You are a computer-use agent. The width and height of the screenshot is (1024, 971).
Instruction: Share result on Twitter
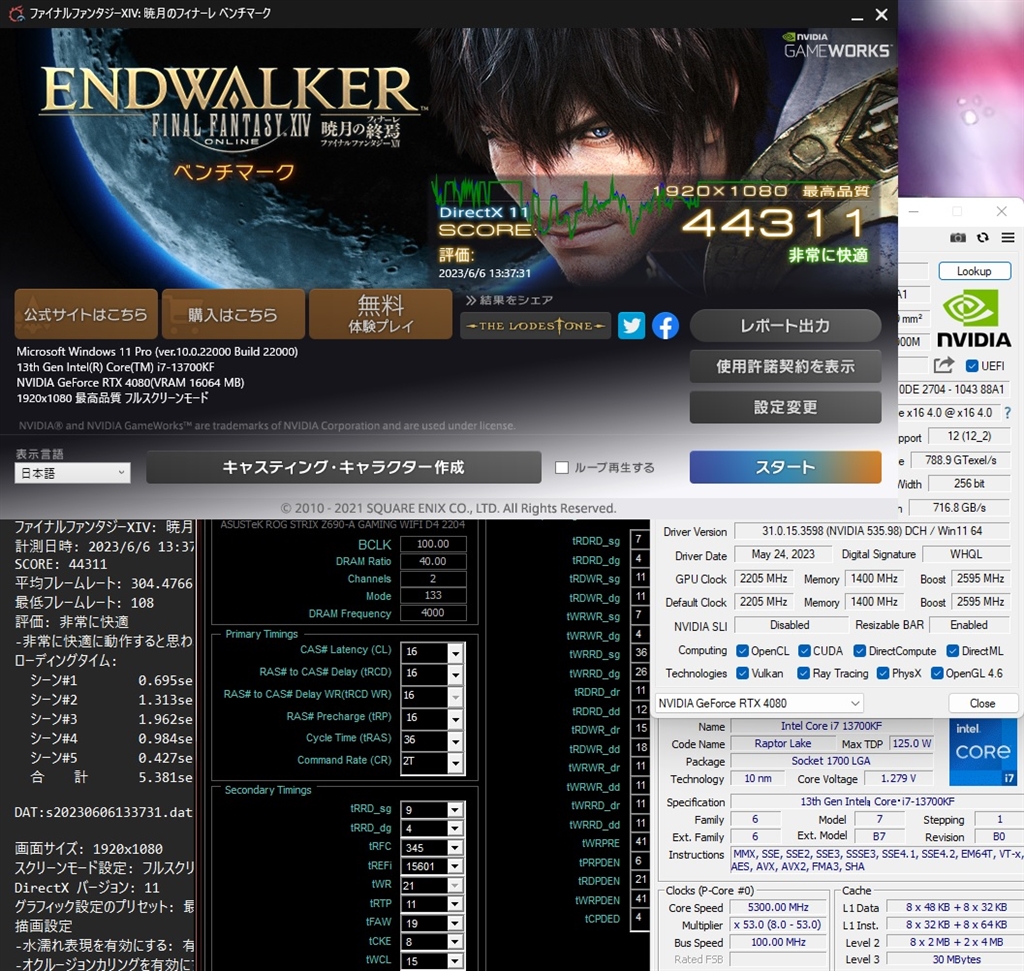(631, 325)
